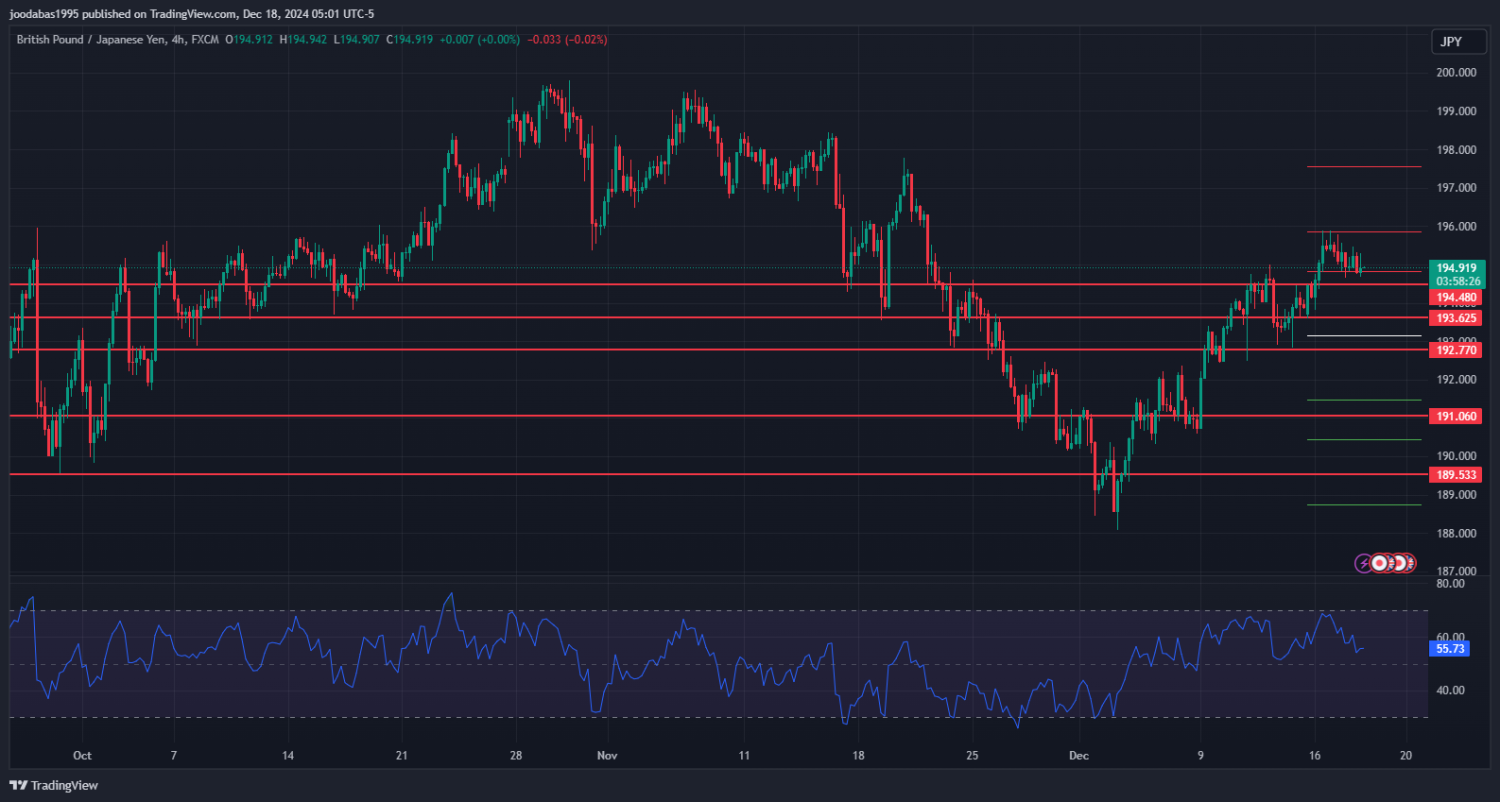Viewport: 1500px width, 802px height.
Task: Click the 190.000 price axis label
Action: [1457, 457]
